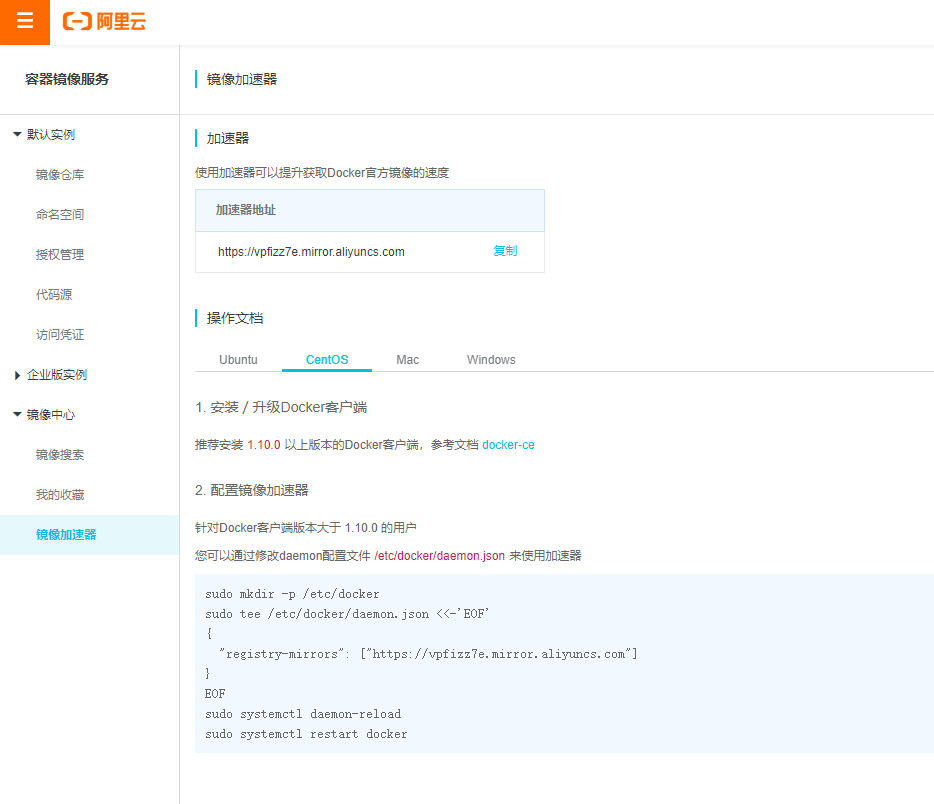Open 代码源 in sidebar
934x804 pixels.
coord(54,294)
